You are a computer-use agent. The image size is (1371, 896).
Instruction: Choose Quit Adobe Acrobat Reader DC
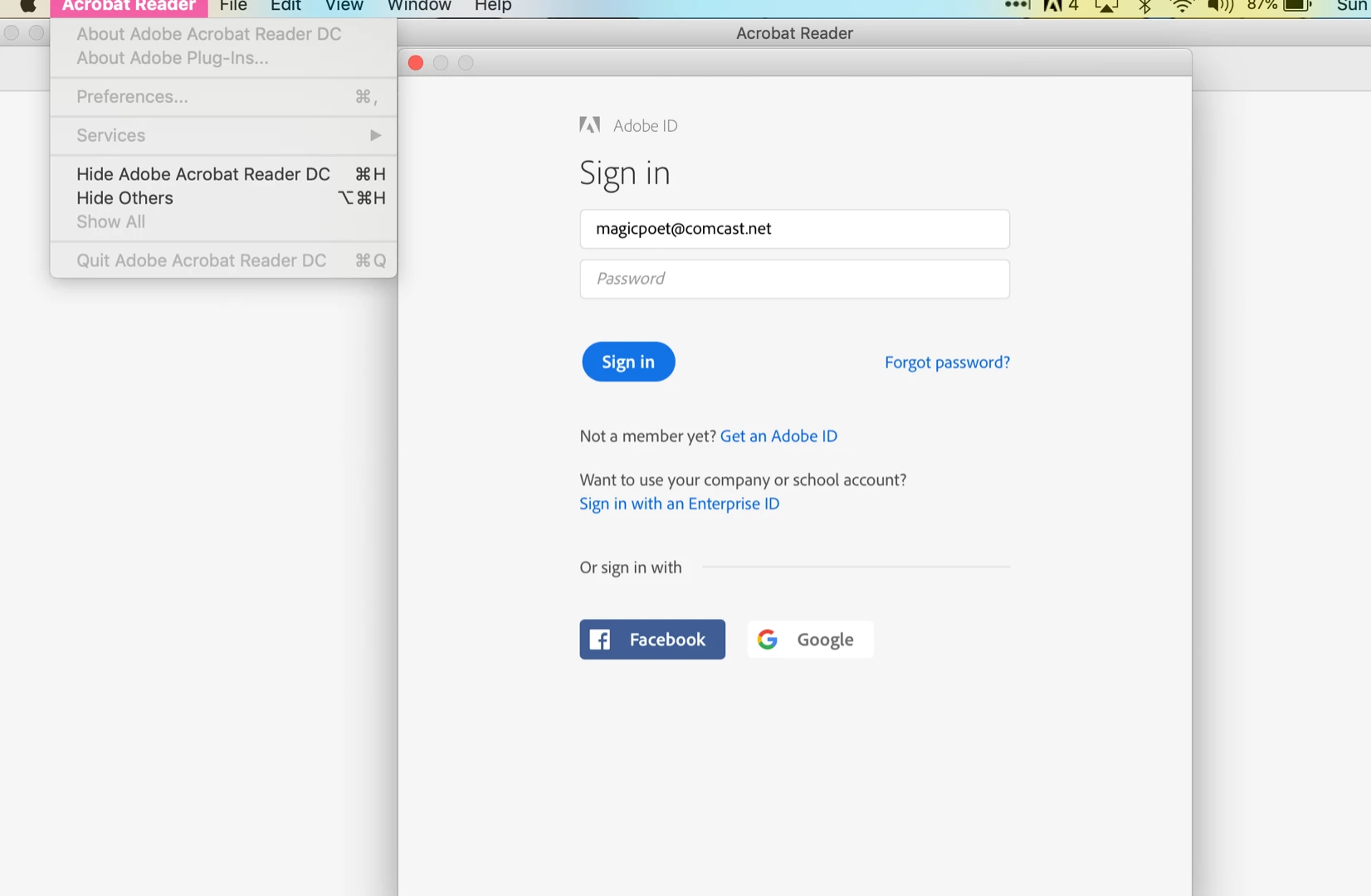tap(223, 261)
